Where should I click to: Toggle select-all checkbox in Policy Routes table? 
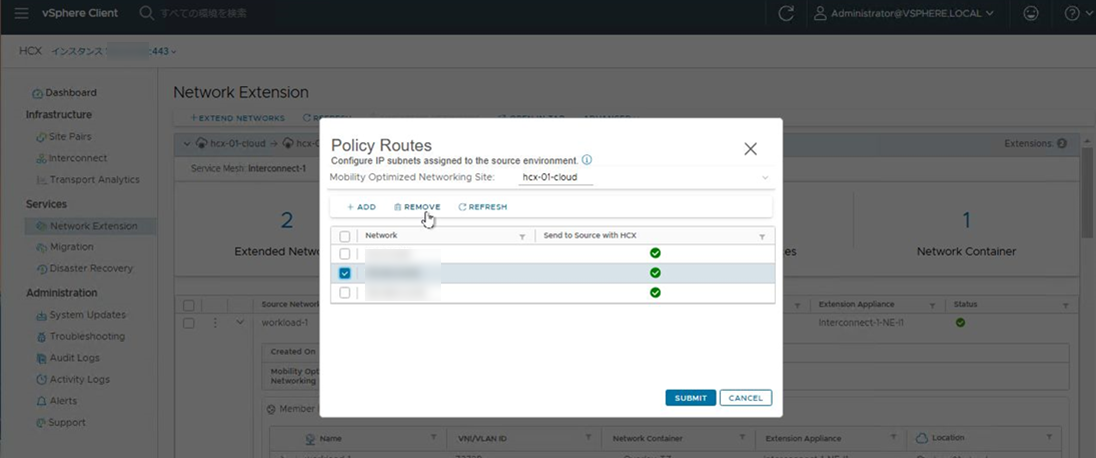345,237
